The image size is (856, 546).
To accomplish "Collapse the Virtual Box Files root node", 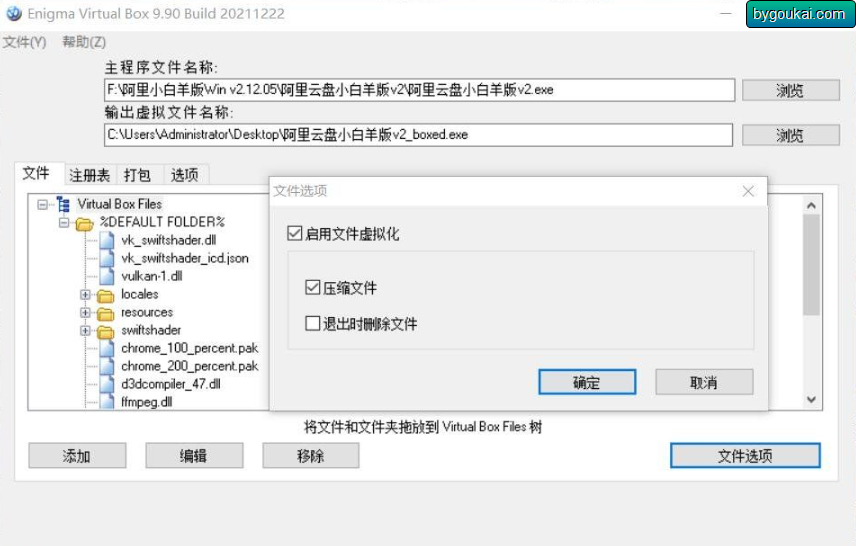I will (42, 205).
